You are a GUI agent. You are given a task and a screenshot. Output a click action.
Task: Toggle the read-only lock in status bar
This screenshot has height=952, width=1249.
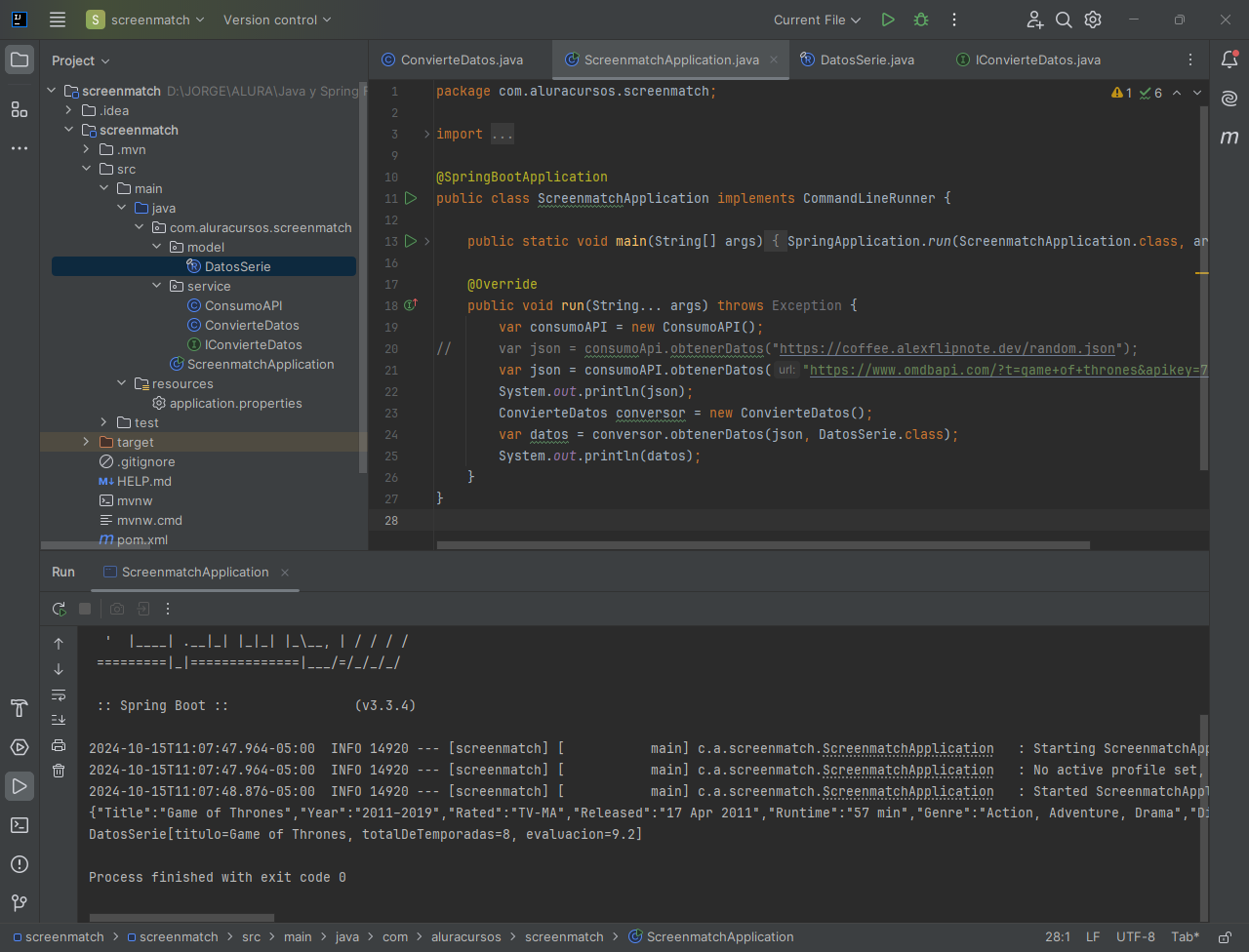pos(1225,936)
